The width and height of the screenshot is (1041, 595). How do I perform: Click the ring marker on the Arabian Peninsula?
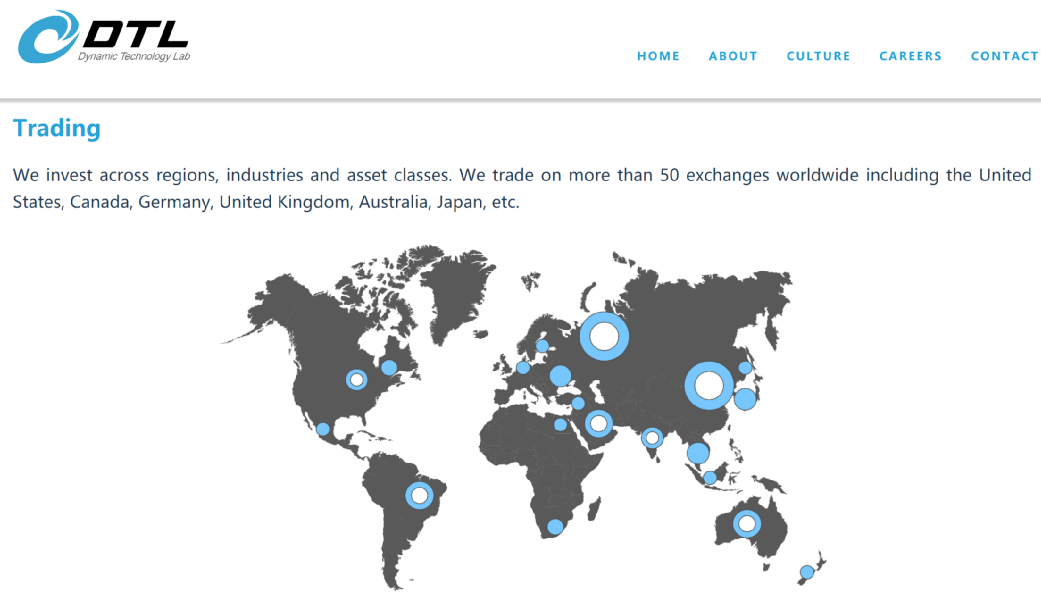pos(598,423)
